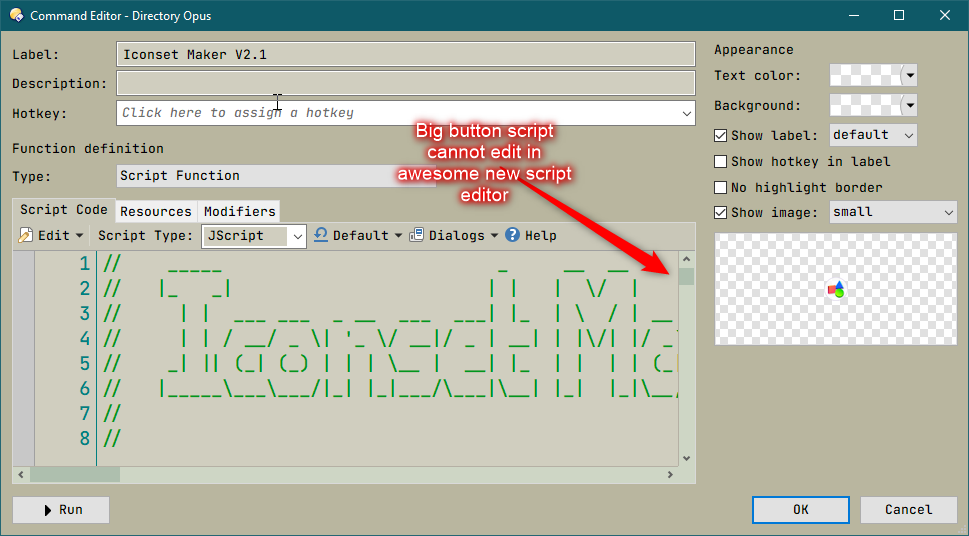Toggle the Show label checkbox
This screenshot has width=969, height=536.
coord(721,135)
